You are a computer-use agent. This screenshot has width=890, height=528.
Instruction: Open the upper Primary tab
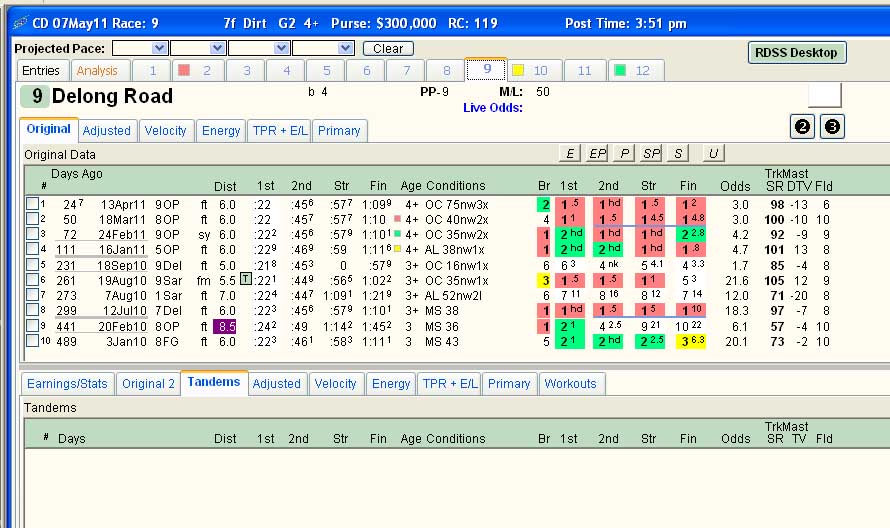(339, 131)
